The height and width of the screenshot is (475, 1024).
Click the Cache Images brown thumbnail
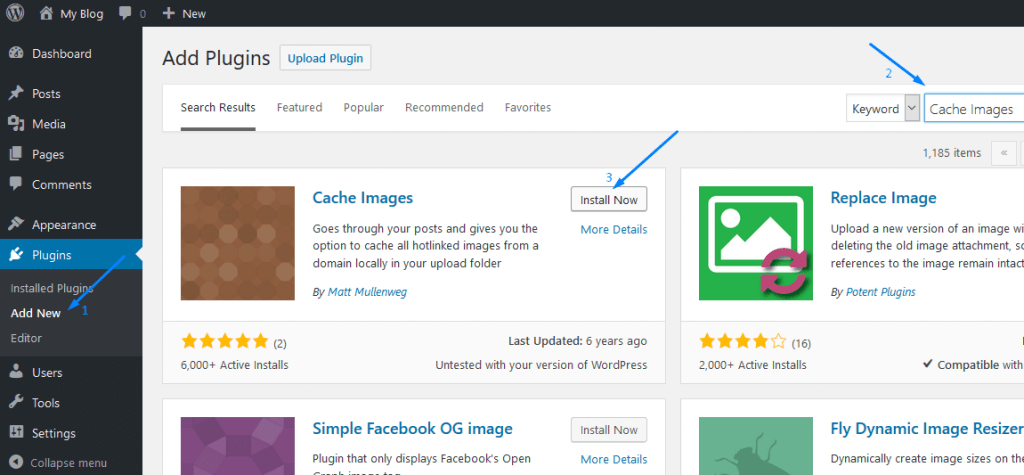tap(238, 243)
